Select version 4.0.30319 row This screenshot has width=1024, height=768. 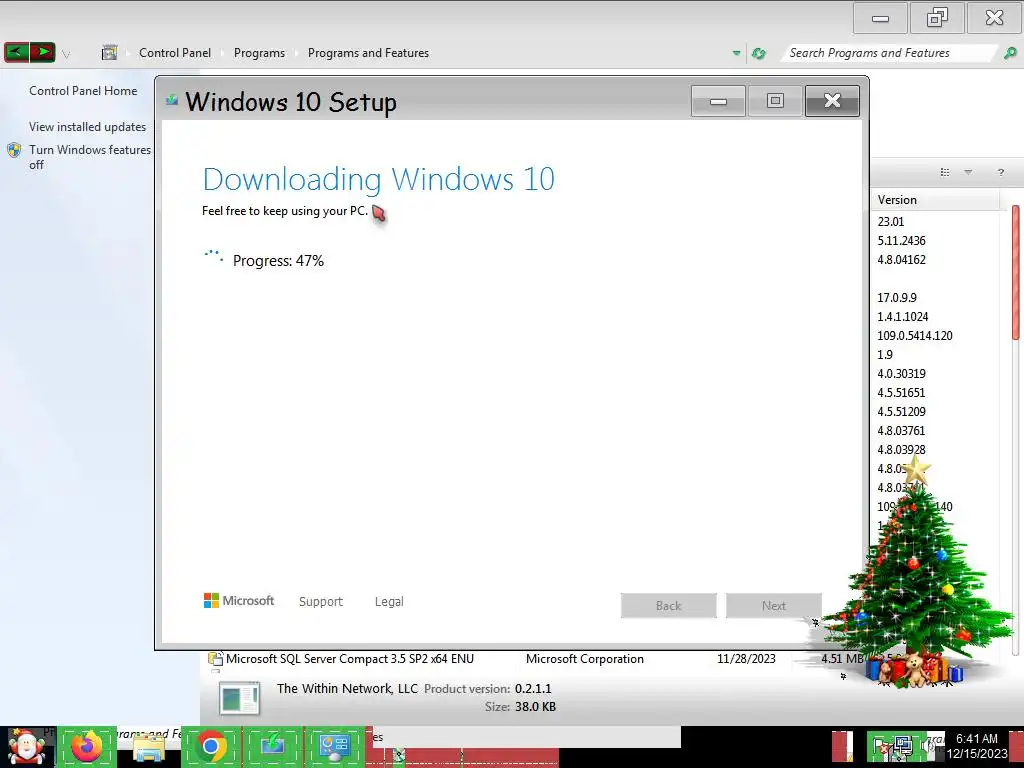point(901,374)
